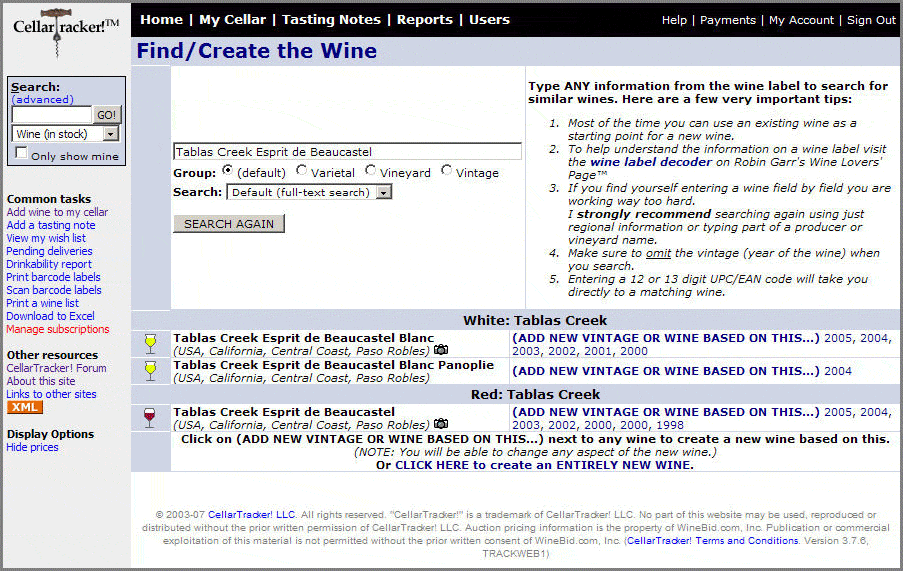
Task: Open CellarTracker! Terms and Conditions link
Action: [x=713, y=540]
